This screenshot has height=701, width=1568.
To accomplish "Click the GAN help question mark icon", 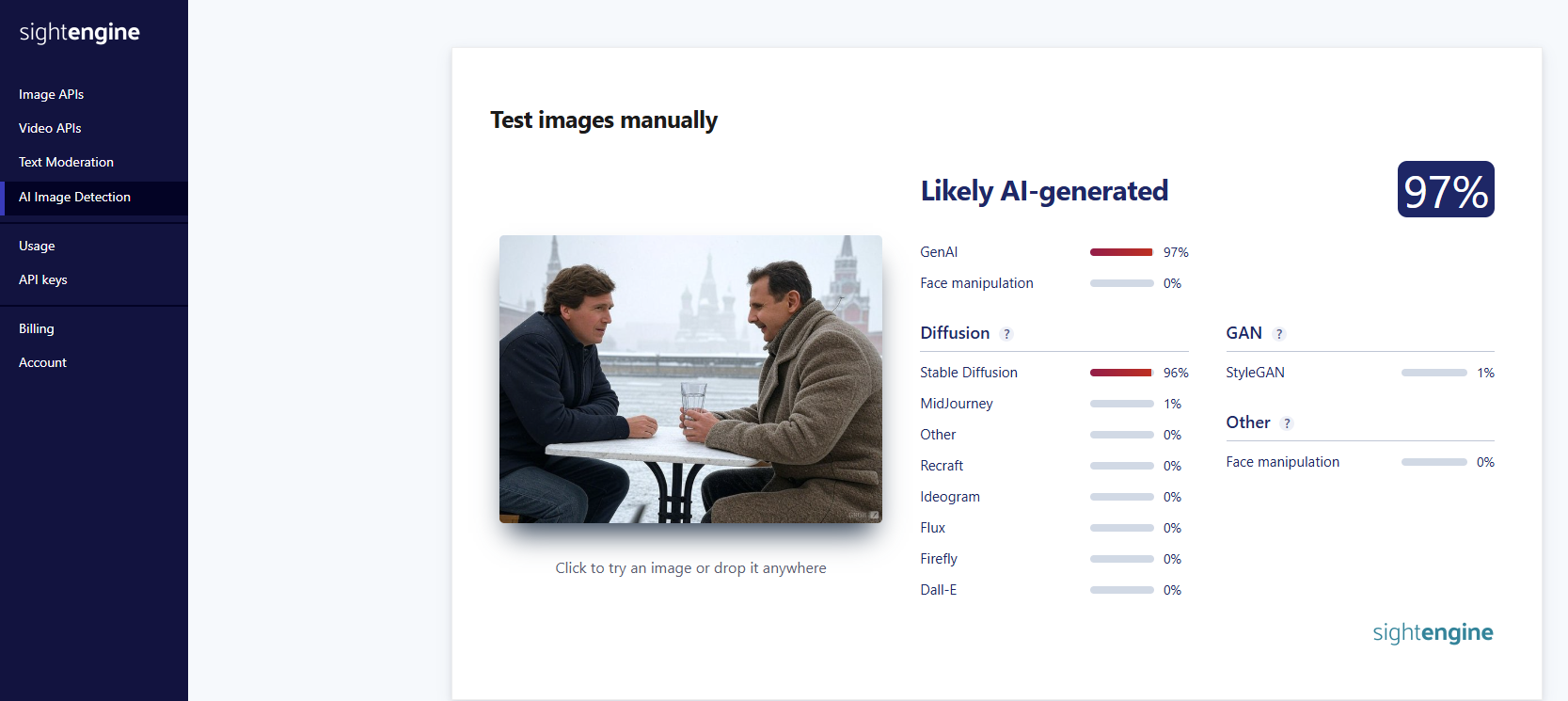I will pos(1278,334).
